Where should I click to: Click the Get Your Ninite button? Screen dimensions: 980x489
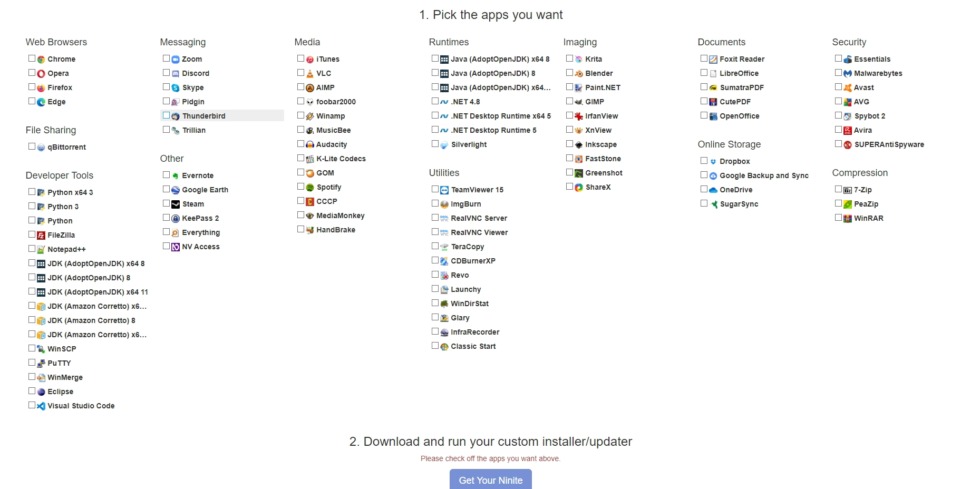[491, 480]
